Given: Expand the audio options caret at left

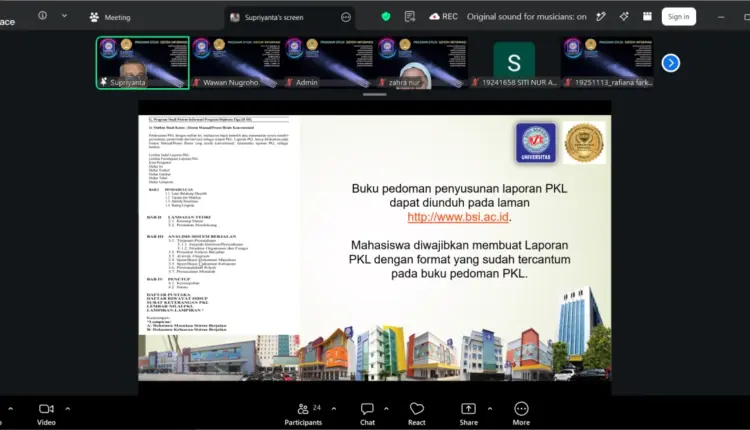Looking at the screenshot, I should (x=11, y=409).
